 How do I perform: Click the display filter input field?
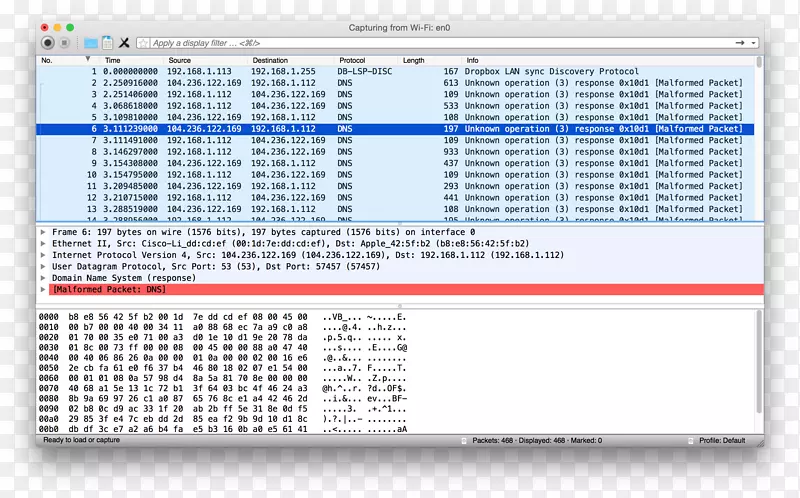pyautogui.click(x=440, y=43)
